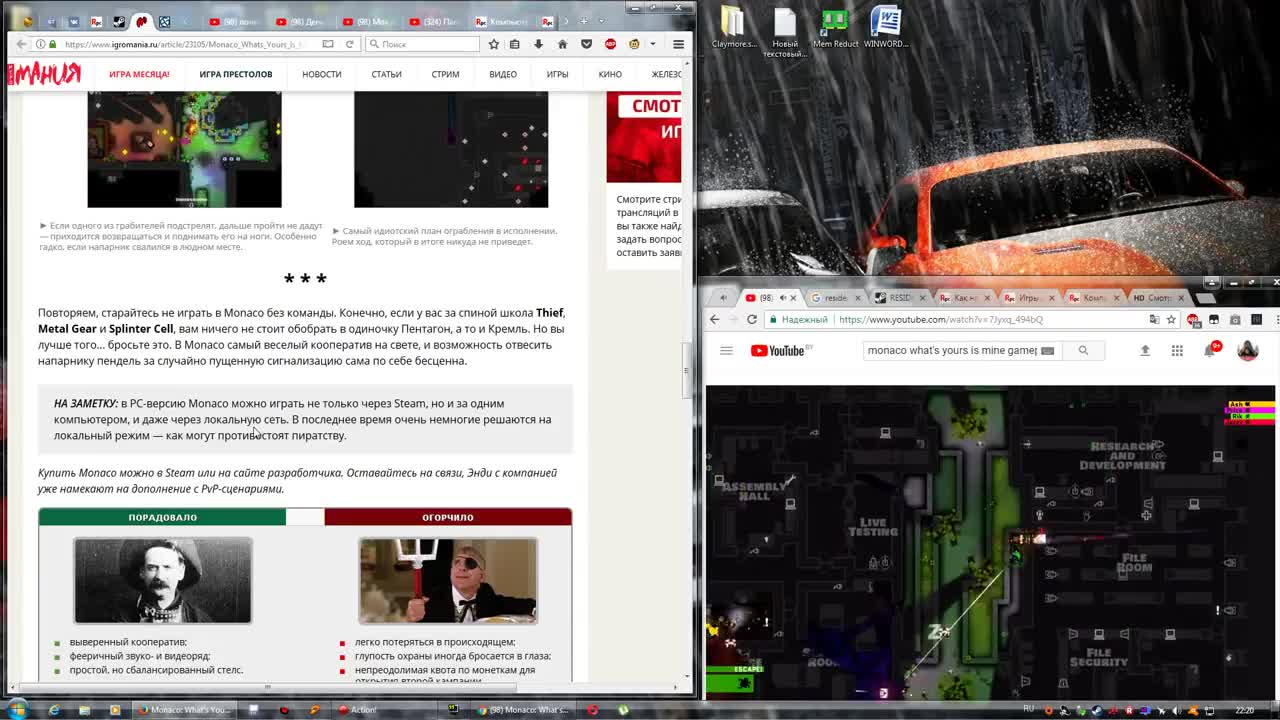Open the 'СТРИМ' section
Image resolution: width=1280 pixels, height=720 pixels.
tap(445, 74)
